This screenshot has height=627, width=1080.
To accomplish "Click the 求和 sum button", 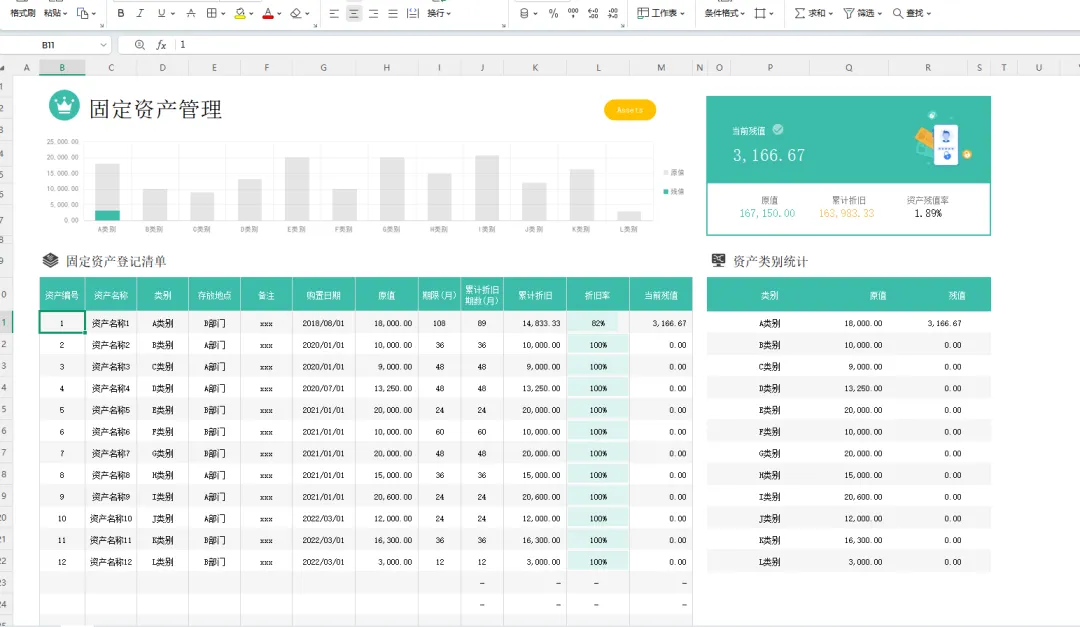I will click(x=813, y=13).
